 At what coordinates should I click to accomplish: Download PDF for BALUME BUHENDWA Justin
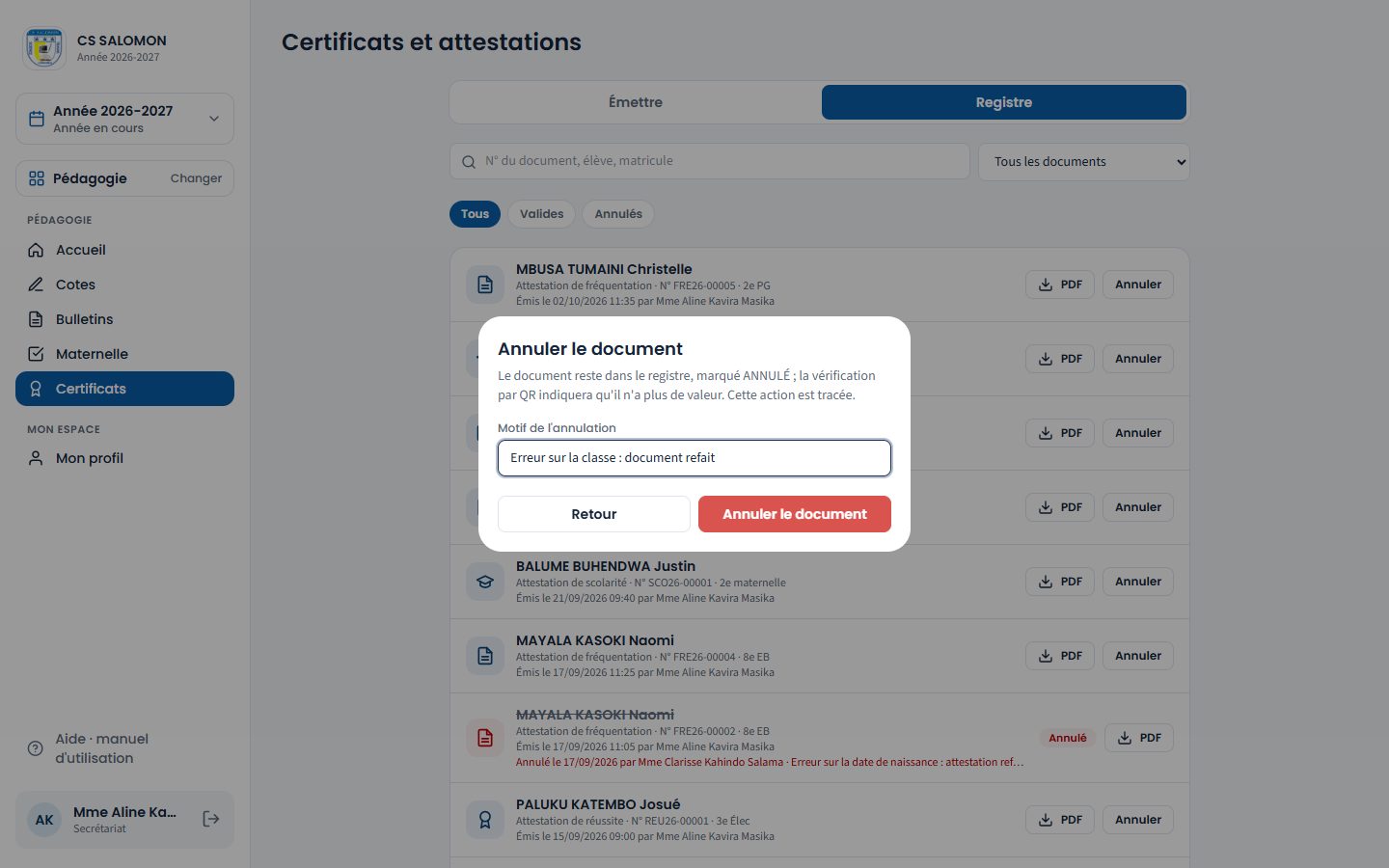[1060, 582]
